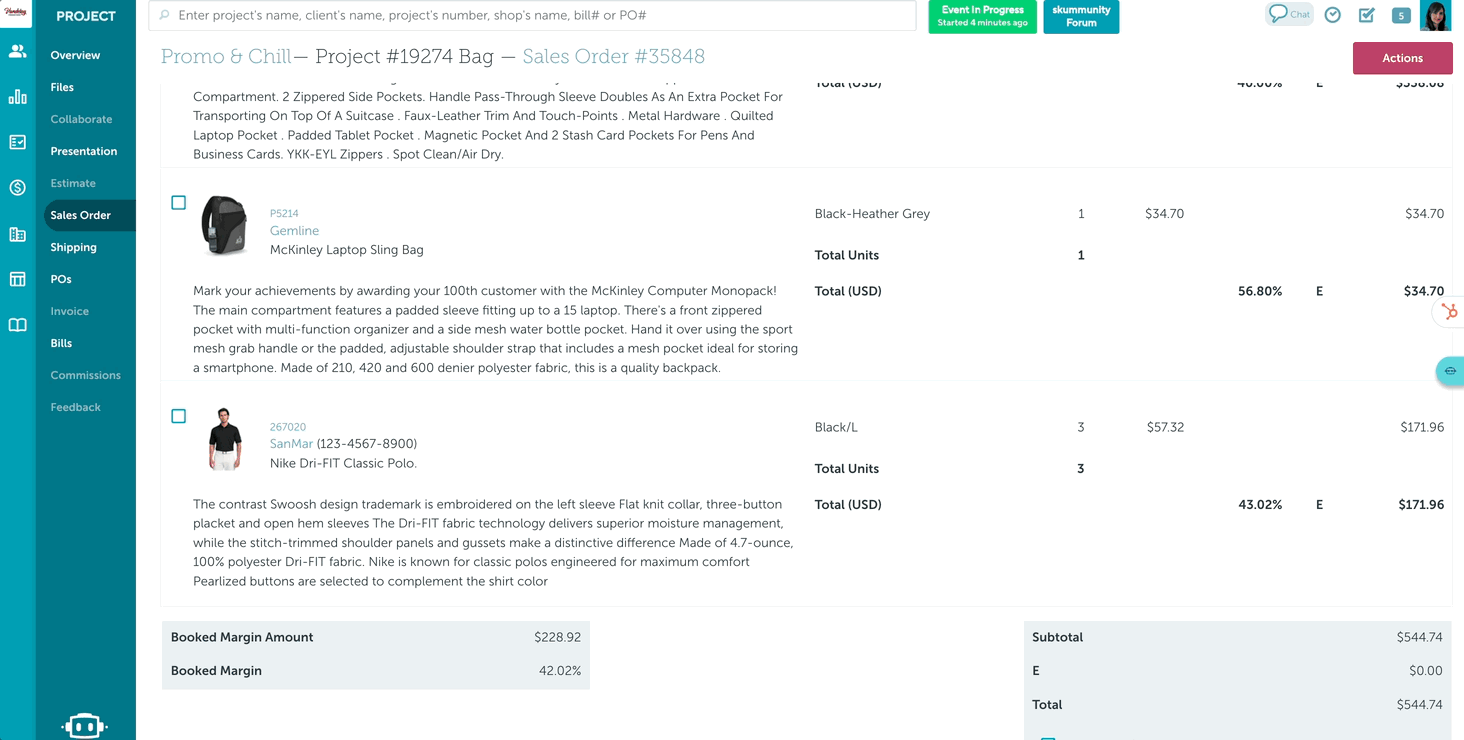Open the people/contacts icon in left rail
The image size is (1464, 740).
click(x=17, y=51)
